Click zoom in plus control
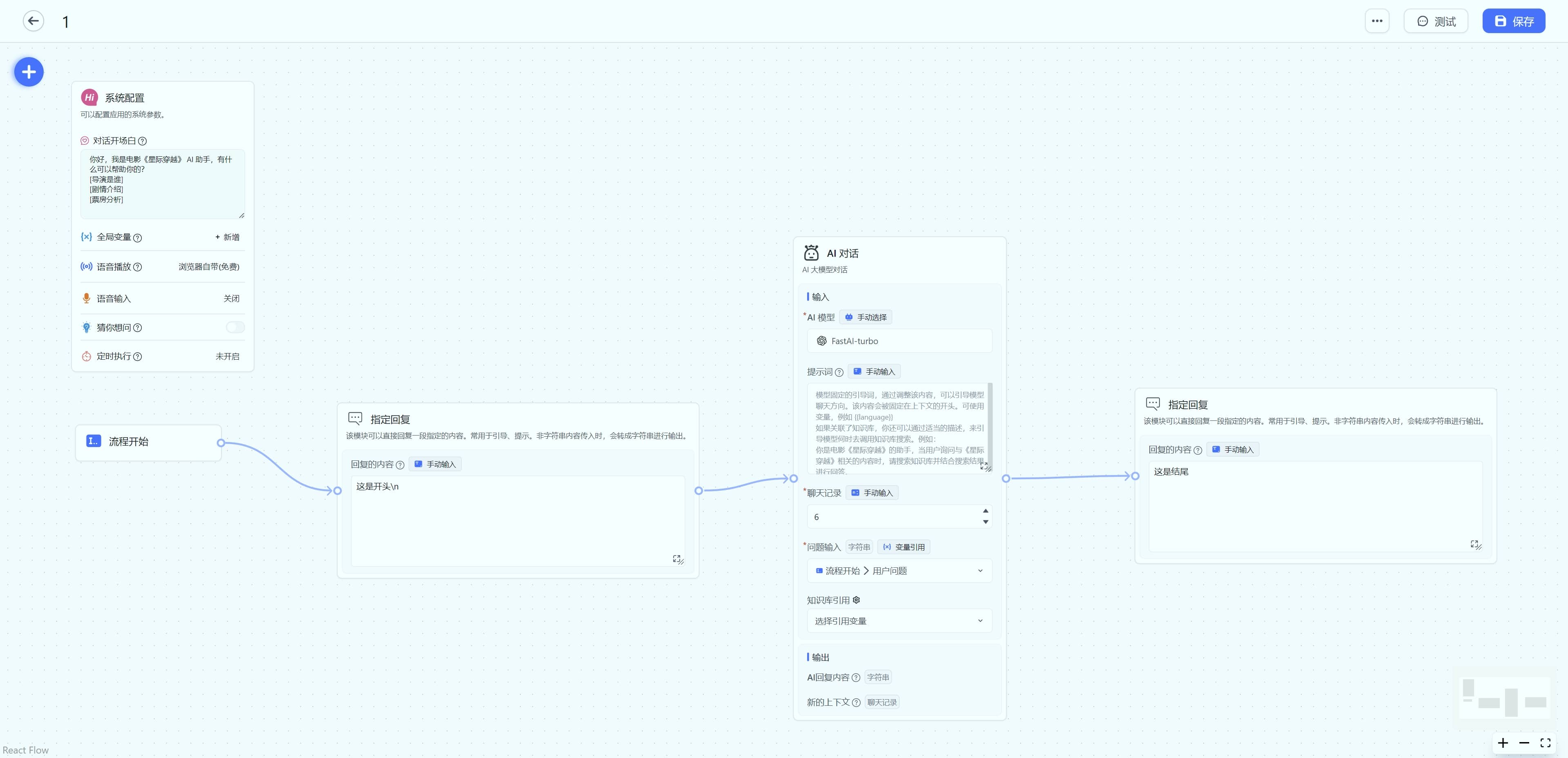Image resolution: width=1568 pixels, height=758 pixels. tap(1503, 743)
